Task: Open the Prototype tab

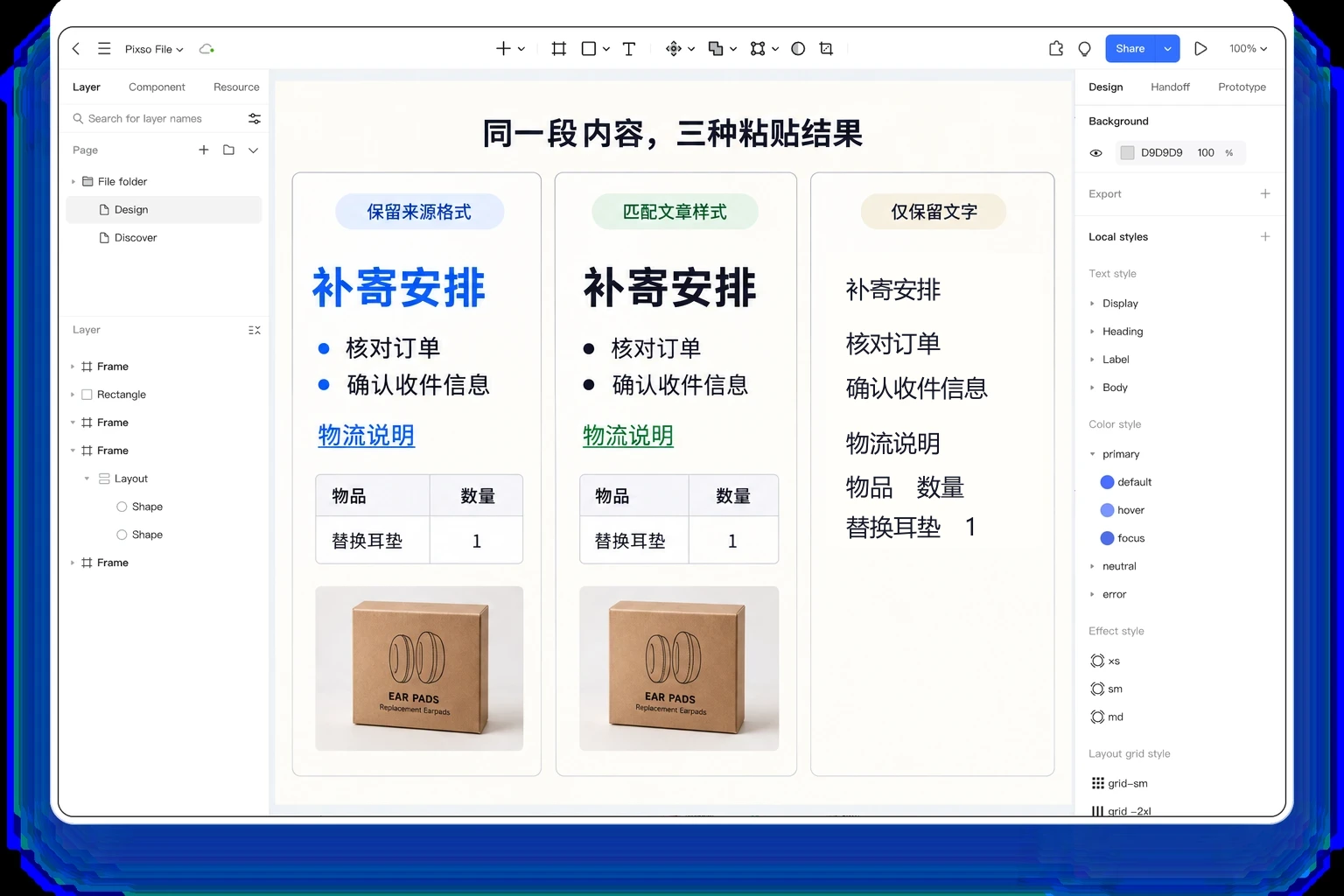Action: [1242, 87]
